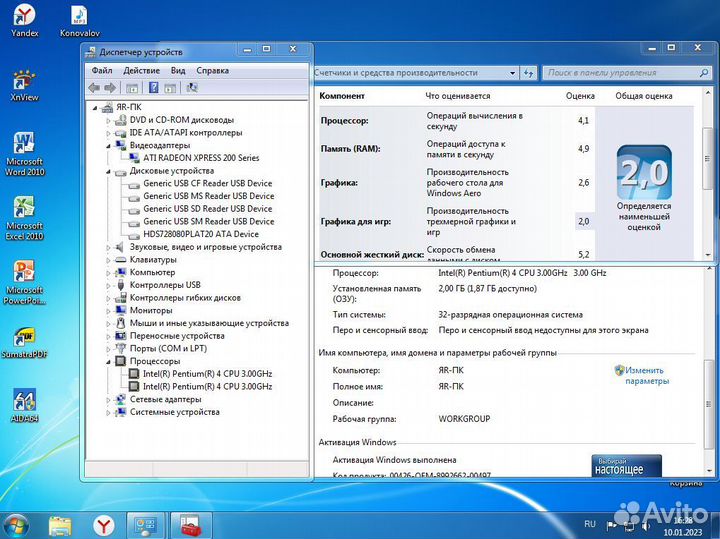
Task: Launch SumatraPDF from the desktop
Action: pos(24,342)
